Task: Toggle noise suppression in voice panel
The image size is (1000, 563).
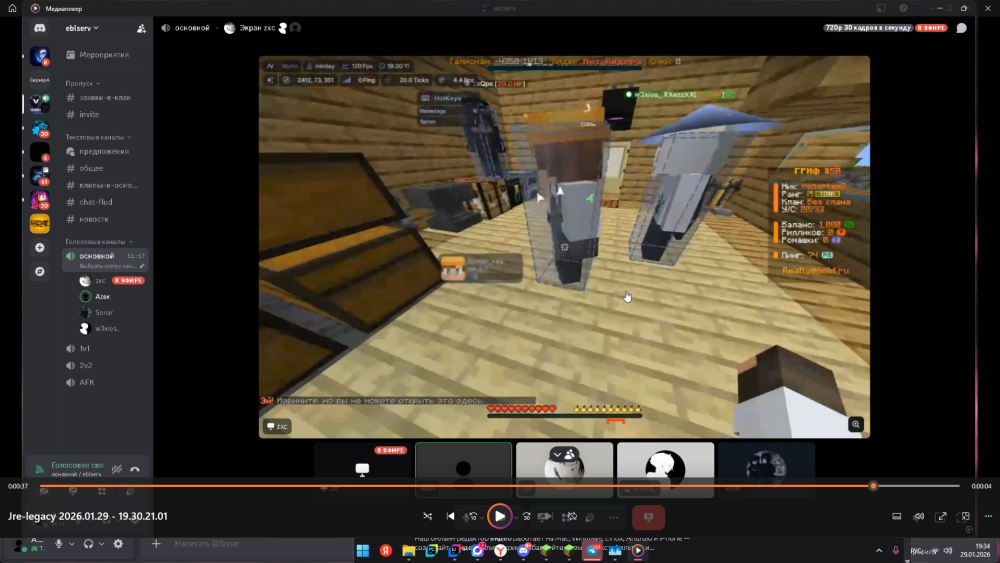Action: coord(117,469)
